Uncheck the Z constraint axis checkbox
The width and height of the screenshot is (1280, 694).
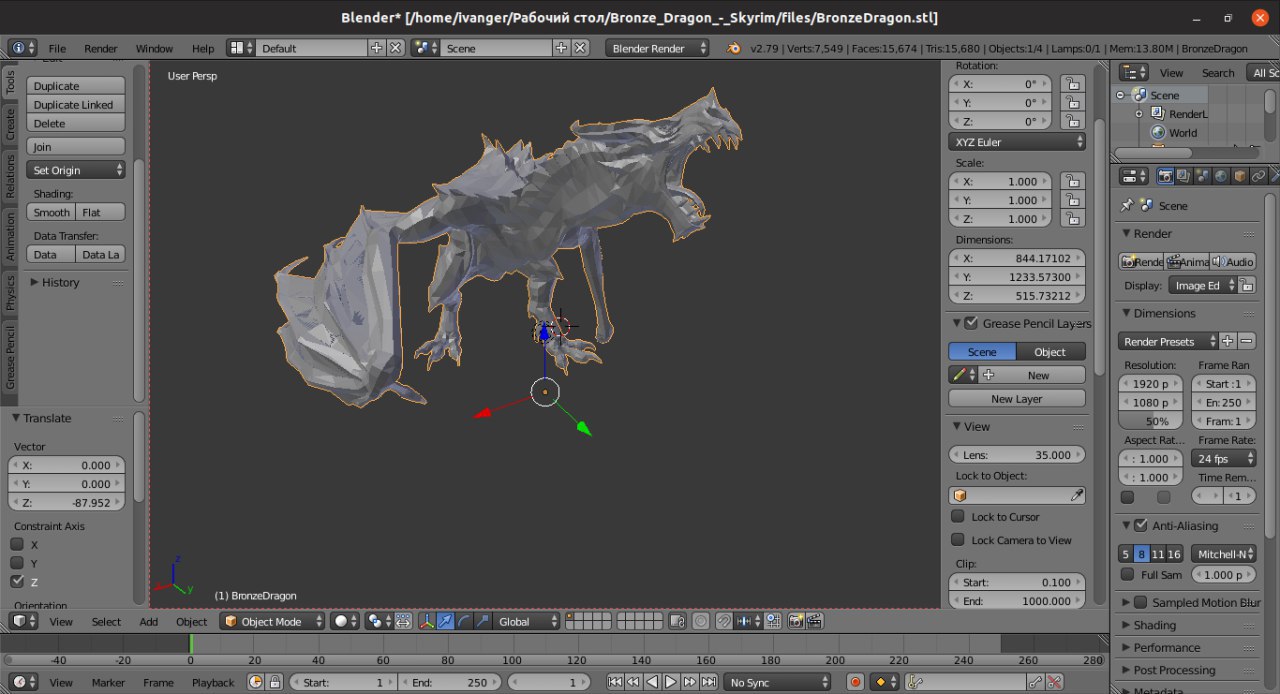[17, 581]
